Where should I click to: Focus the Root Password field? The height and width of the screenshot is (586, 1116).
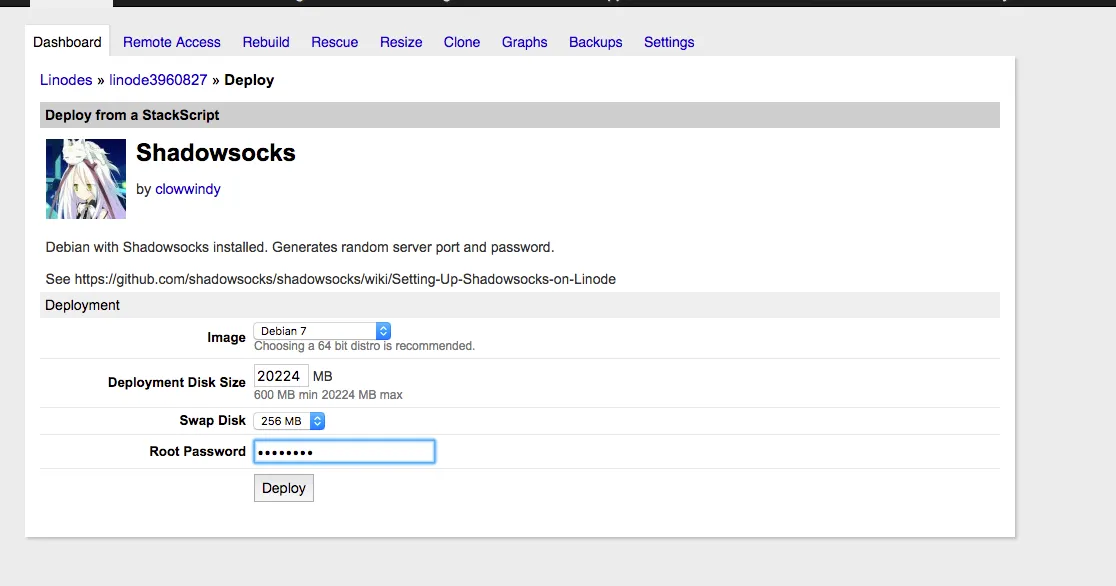coord(344,451)
